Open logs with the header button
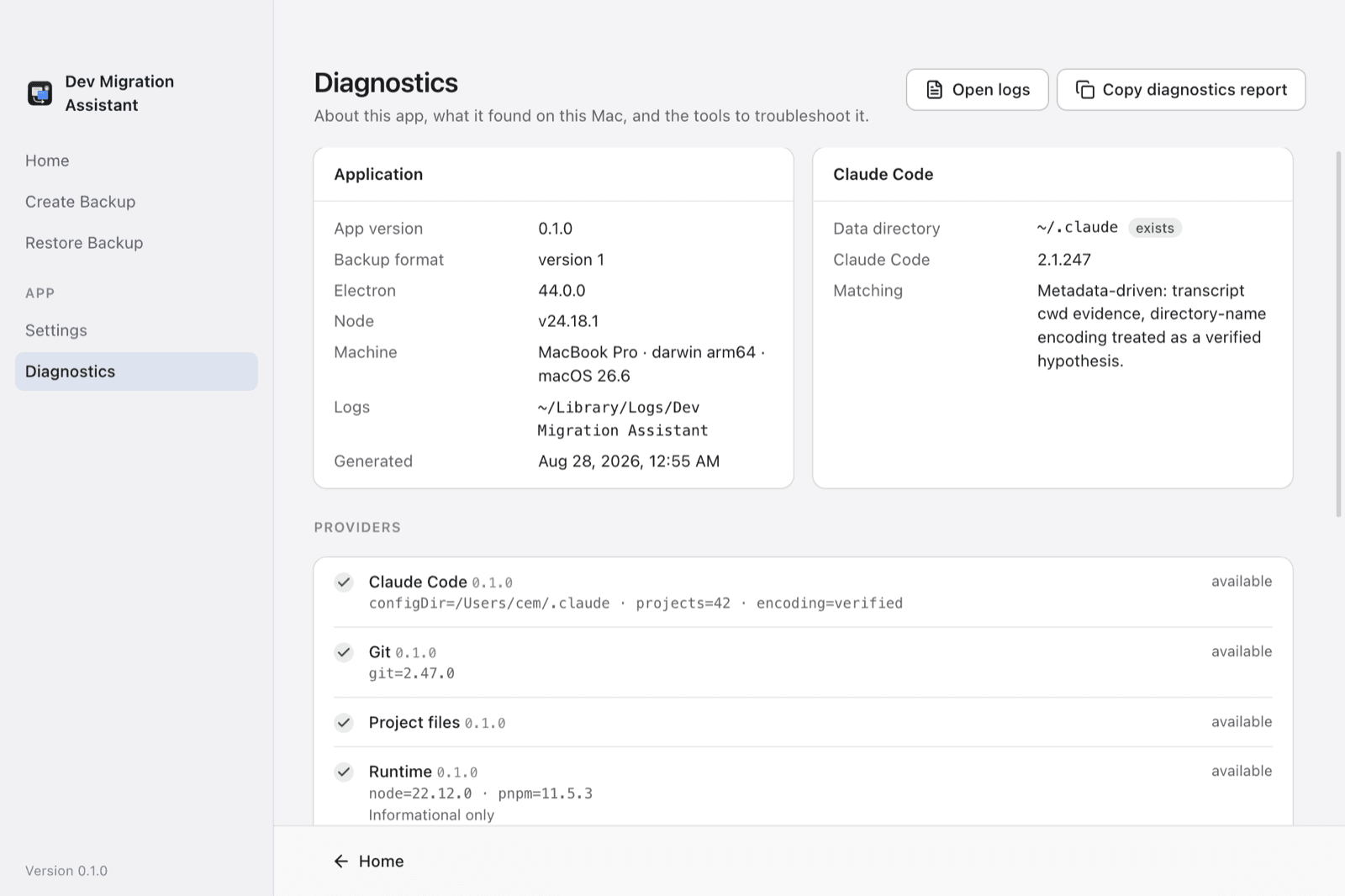The height and width of the screenshot is (896, 1345). pyautogui.click(x=977, y=90)
